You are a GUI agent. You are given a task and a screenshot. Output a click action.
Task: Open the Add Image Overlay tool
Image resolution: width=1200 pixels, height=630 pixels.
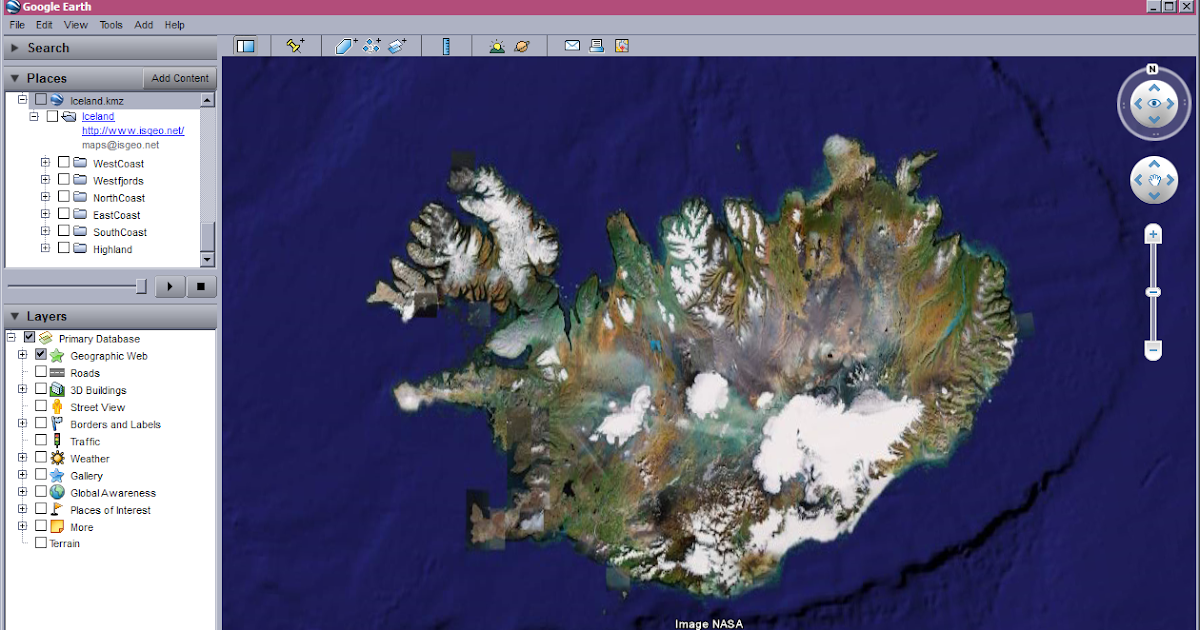[397, 45]
